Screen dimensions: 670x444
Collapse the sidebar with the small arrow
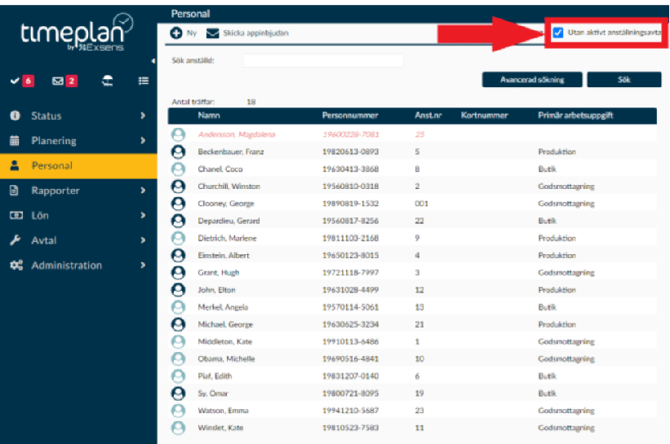(152, 61)
